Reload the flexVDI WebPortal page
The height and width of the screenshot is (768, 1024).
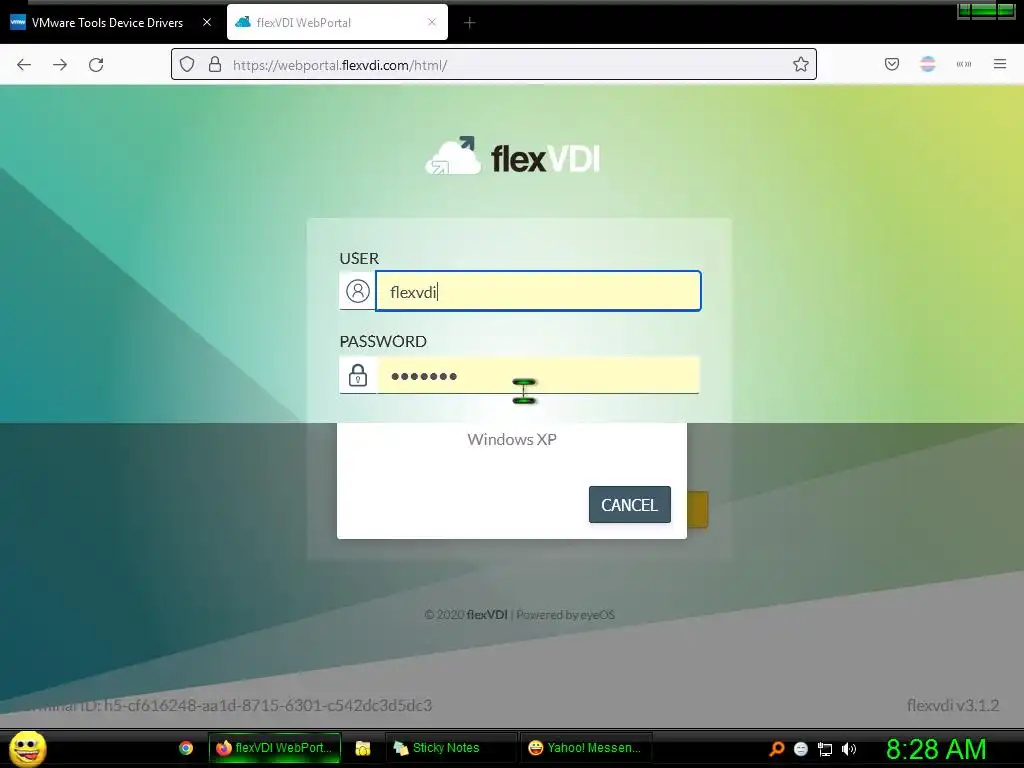(96, 65)
